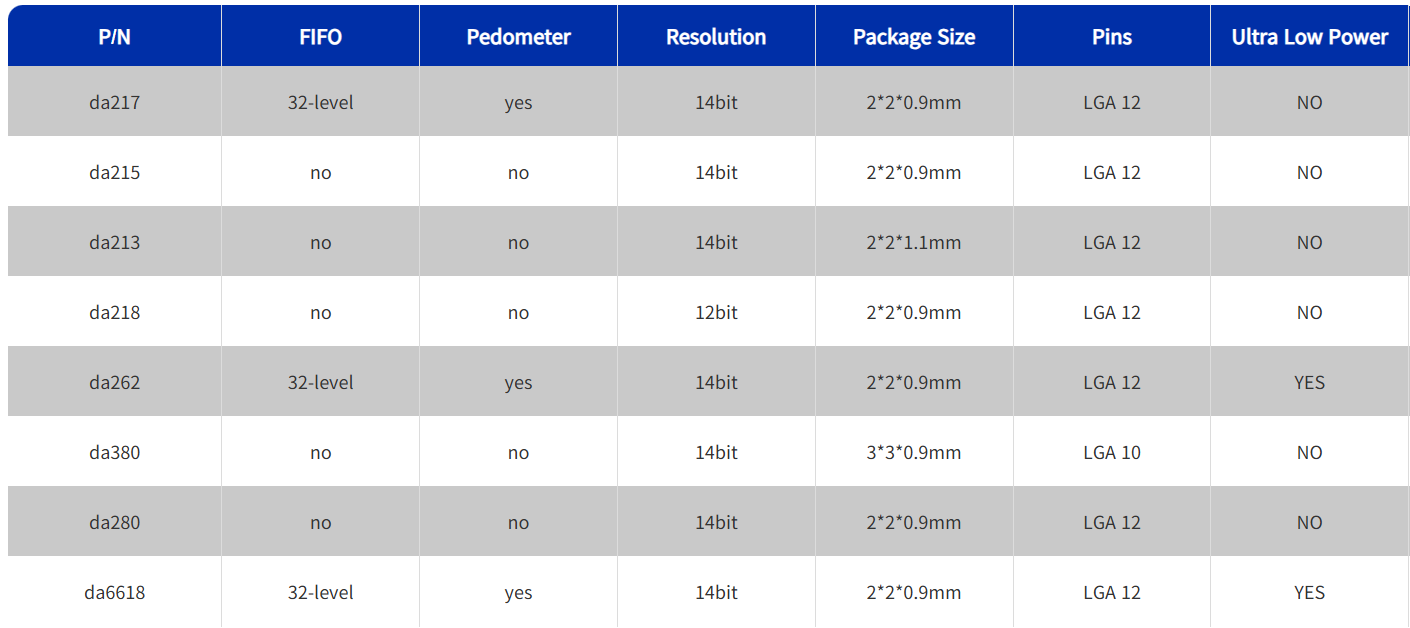Select the da213 part number

tap(114, 242)
